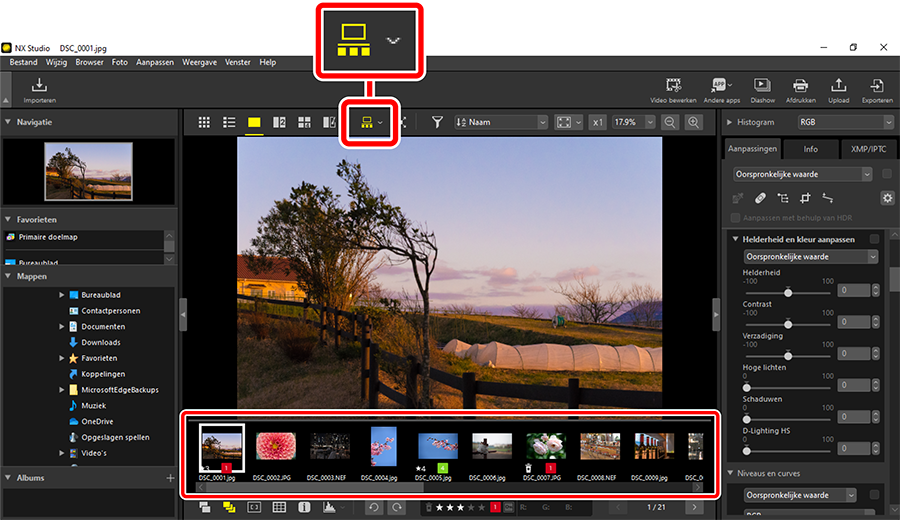Rotate image counterclockwise
The height and width of the screenshot is (520, 900).
click(374, 507)
